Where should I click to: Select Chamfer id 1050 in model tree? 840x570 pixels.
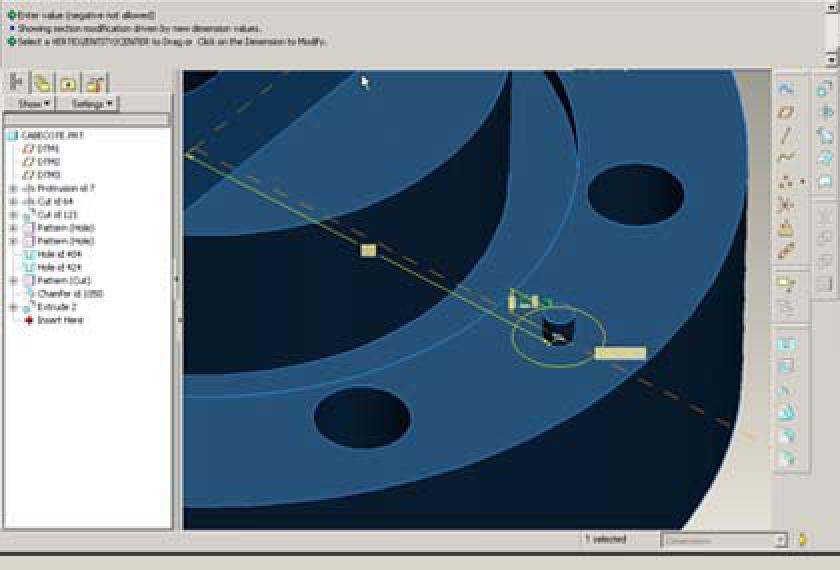(69, 294)
